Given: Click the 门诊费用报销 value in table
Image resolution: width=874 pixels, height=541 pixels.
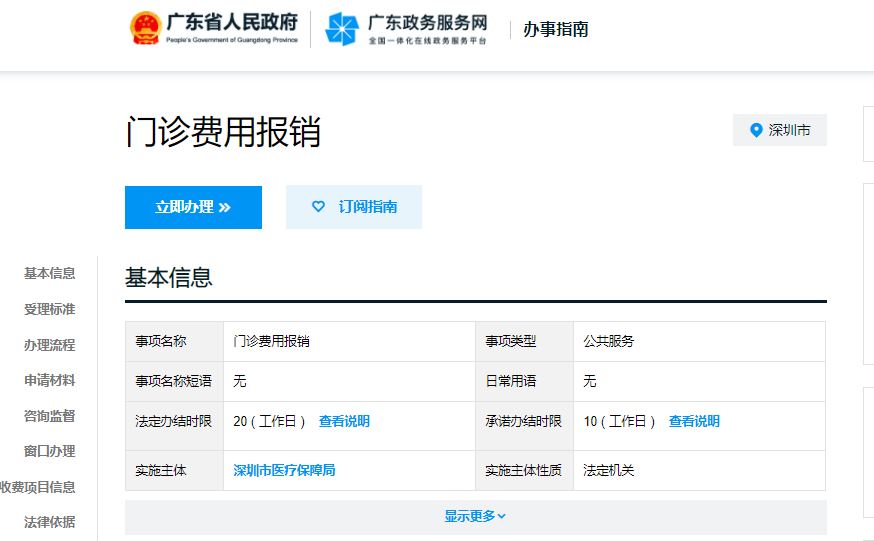Looking at the screenshot, I should (x=271, y=341).
